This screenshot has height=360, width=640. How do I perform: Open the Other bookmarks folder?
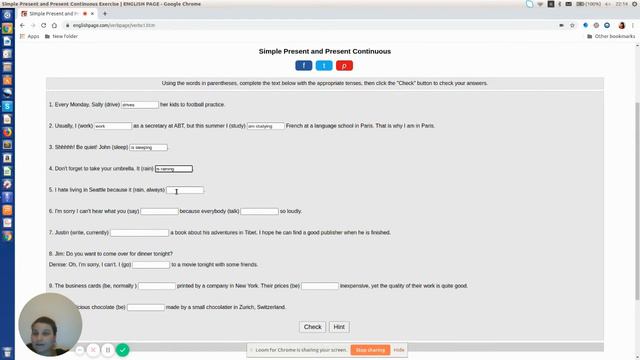pos(611,36)
